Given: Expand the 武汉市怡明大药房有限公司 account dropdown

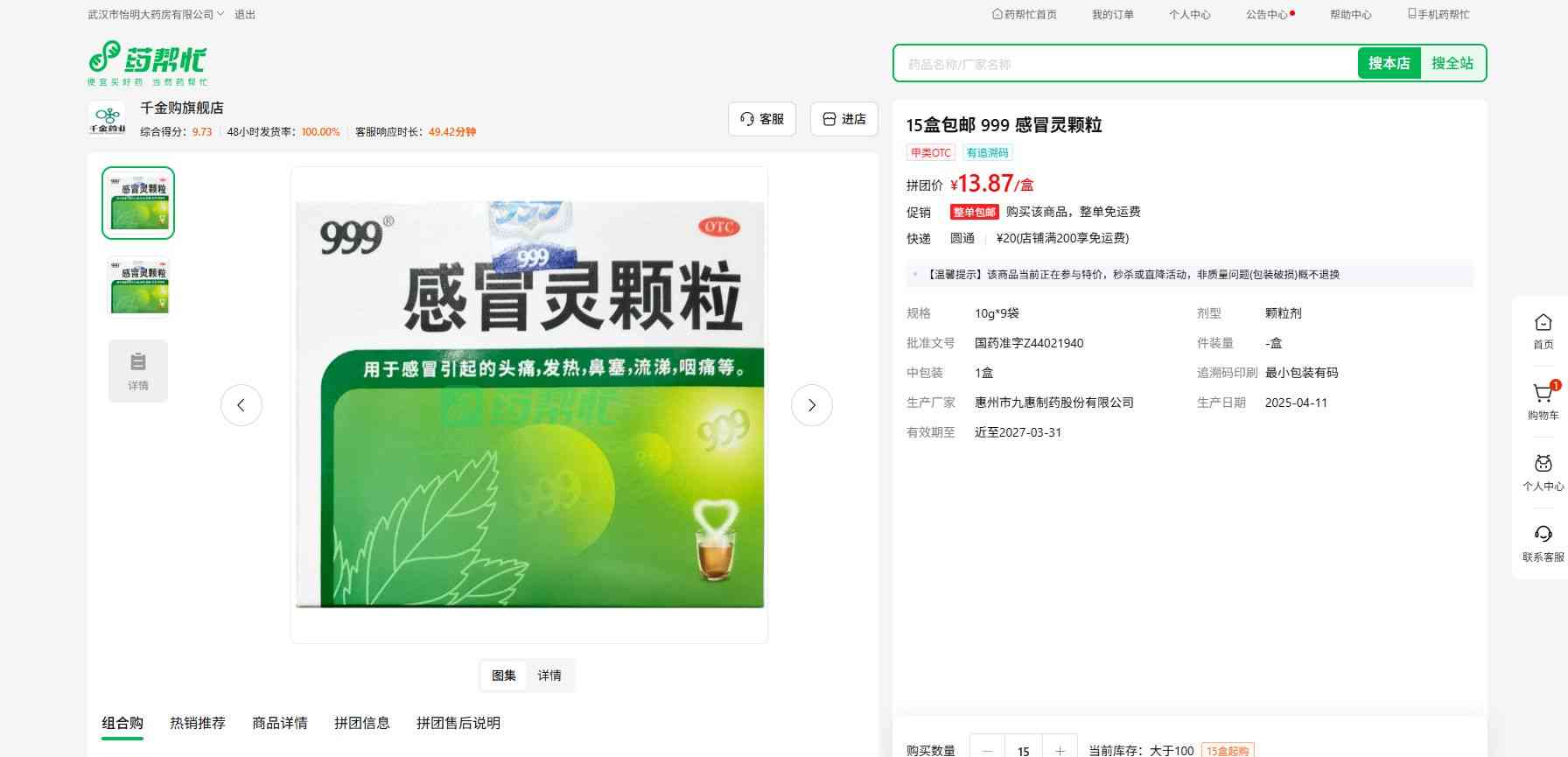Looking at the screenshot, I should tap(156, 15).
